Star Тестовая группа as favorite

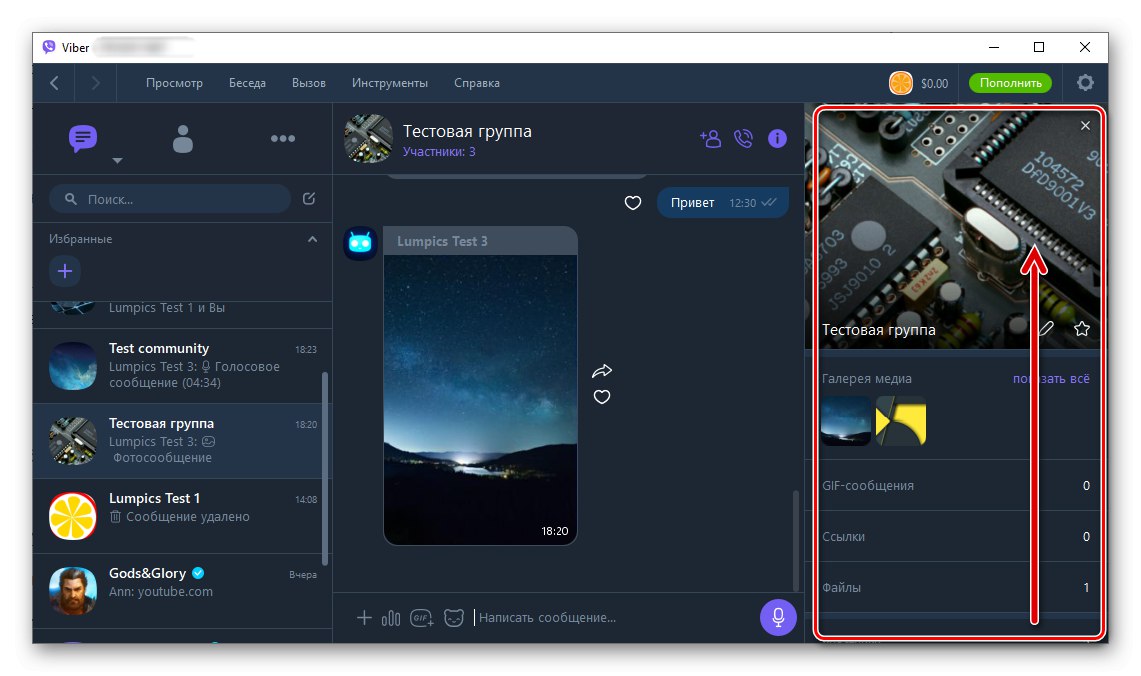pyautogui.click(x=1081, y=327)
